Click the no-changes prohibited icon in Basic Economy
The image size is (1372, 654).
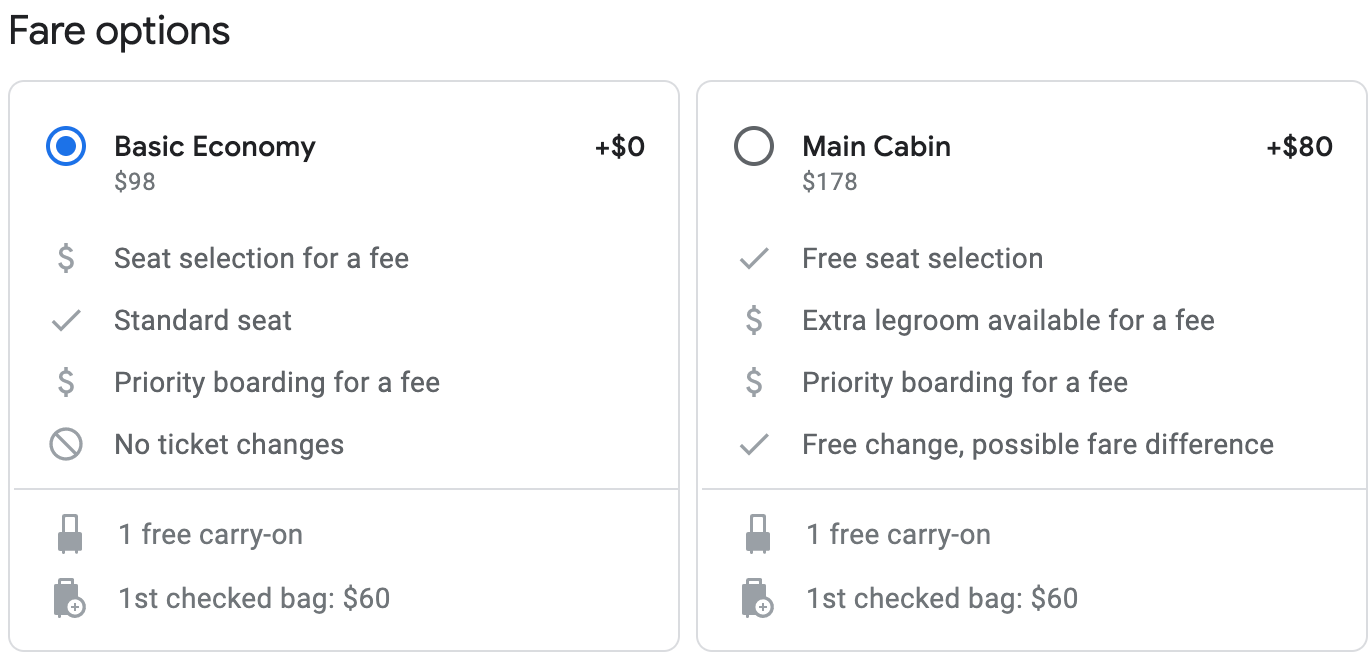[66, 444]
